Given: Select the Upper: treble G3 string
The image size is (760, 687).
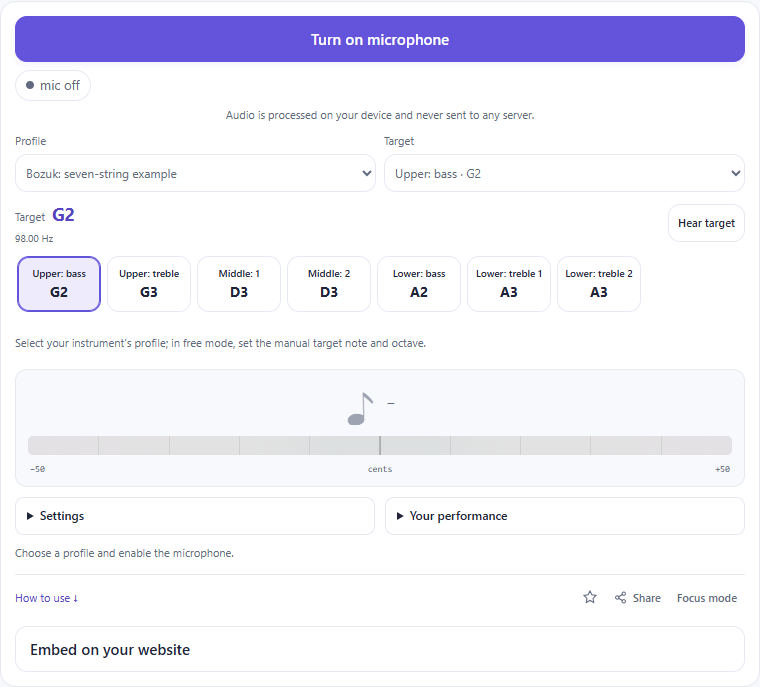Looking at the screenshot, I should click(149, 284).
